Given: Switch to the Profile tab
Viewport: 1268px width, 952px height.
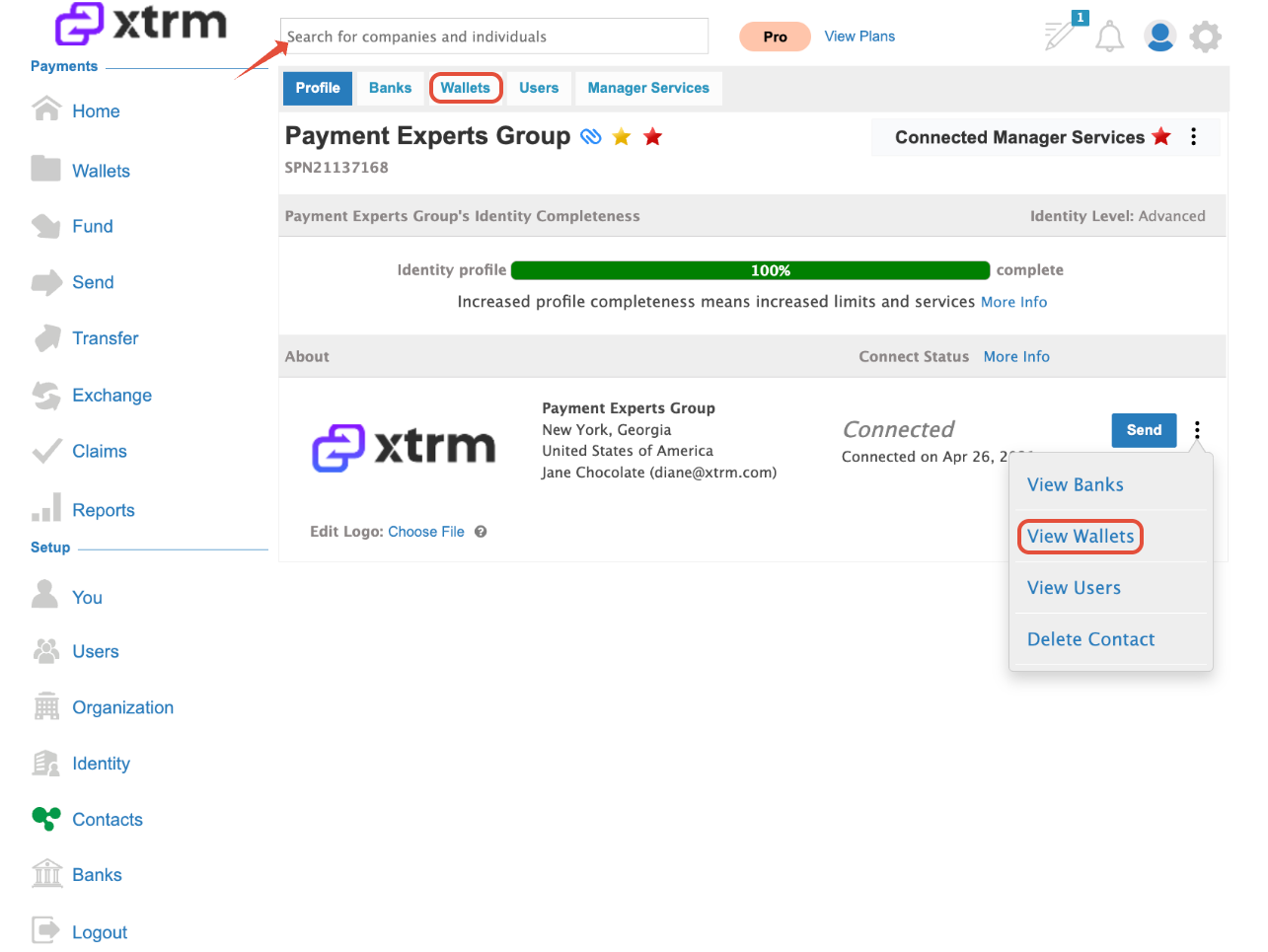Looking at the screenshot, I should pyautogui.click(x=318, y=88).
